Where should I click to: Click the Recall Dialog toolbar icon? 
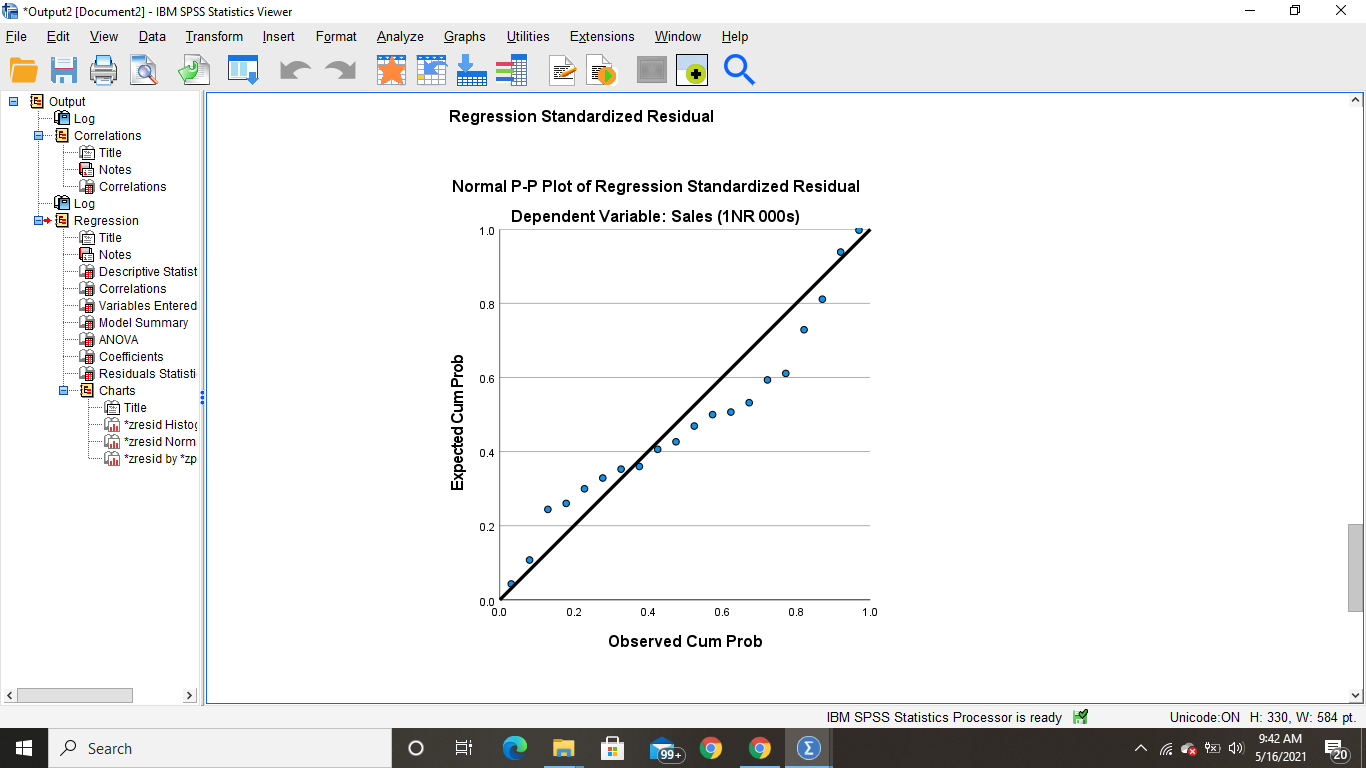(x=243, y=70)
